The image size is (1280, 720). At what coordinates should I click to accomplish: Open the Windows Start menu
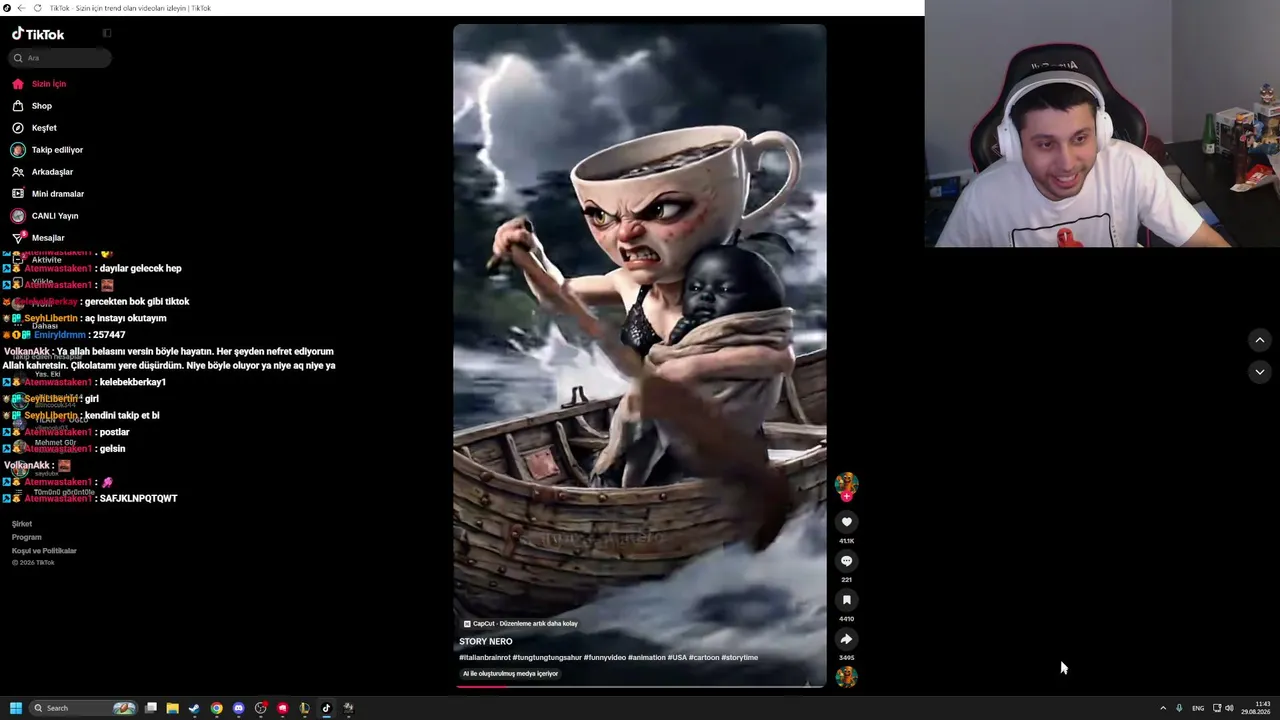16,708
